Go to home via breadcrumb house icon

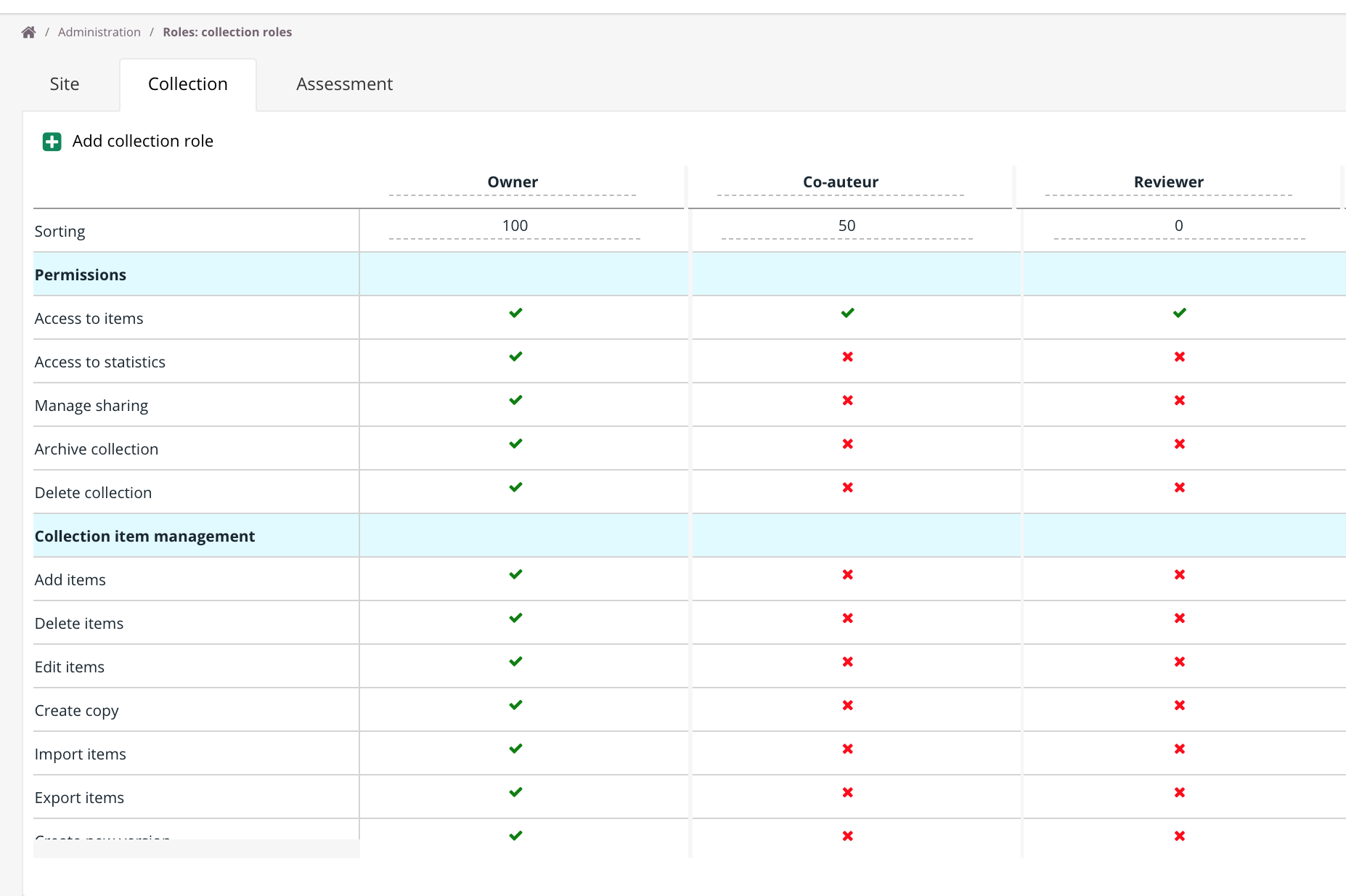(28, 32)
